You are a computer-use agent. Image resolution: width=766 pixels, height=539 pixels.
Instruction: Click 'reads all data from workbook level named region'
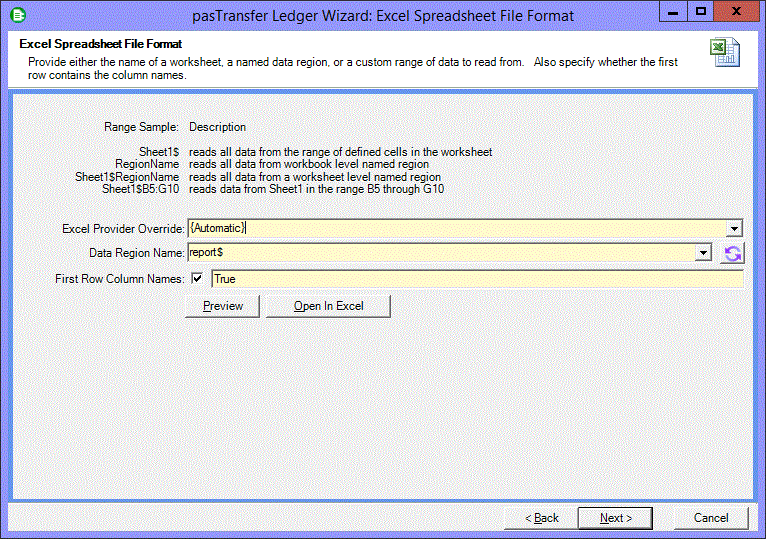(309, 164)
